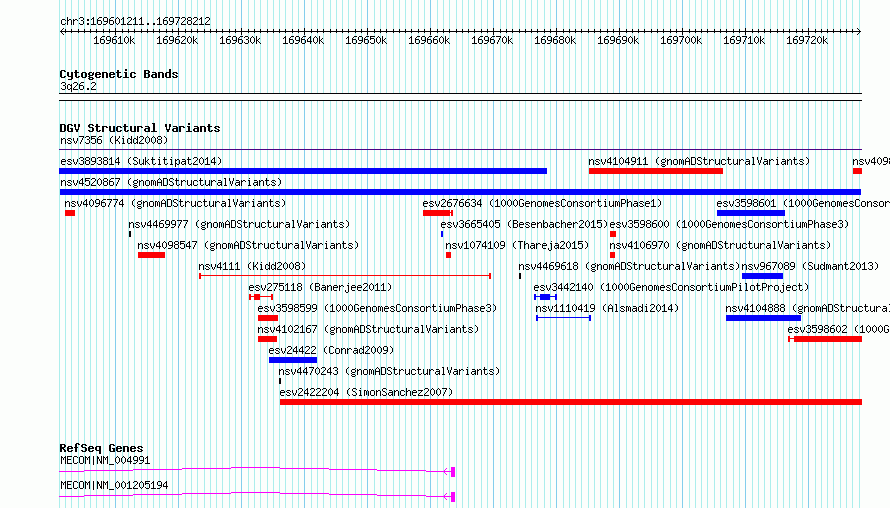Click nsv4102167 (gnomADStructuralVariants) label

pos(368,329)
